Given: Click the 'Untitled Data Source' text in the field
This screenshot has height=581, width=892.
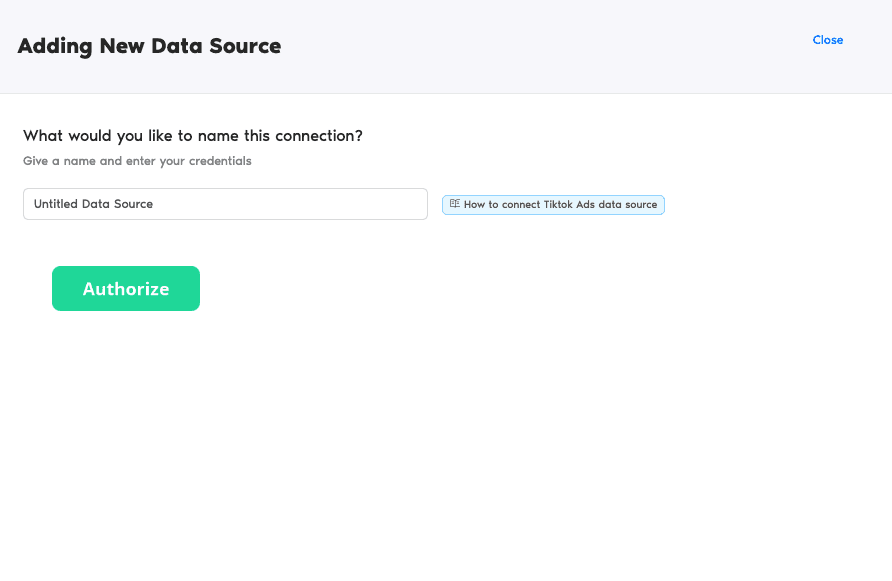Looking at the screenshot, I should click(x=93, y=204).
